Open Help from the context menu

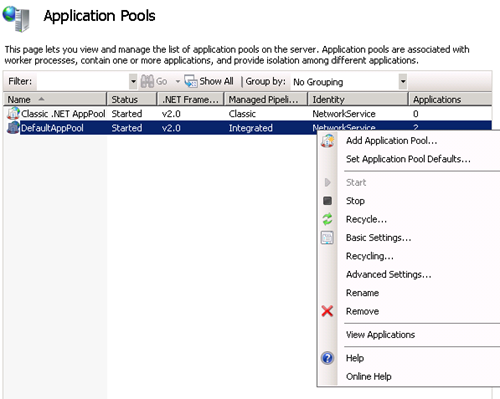point(355,358)
